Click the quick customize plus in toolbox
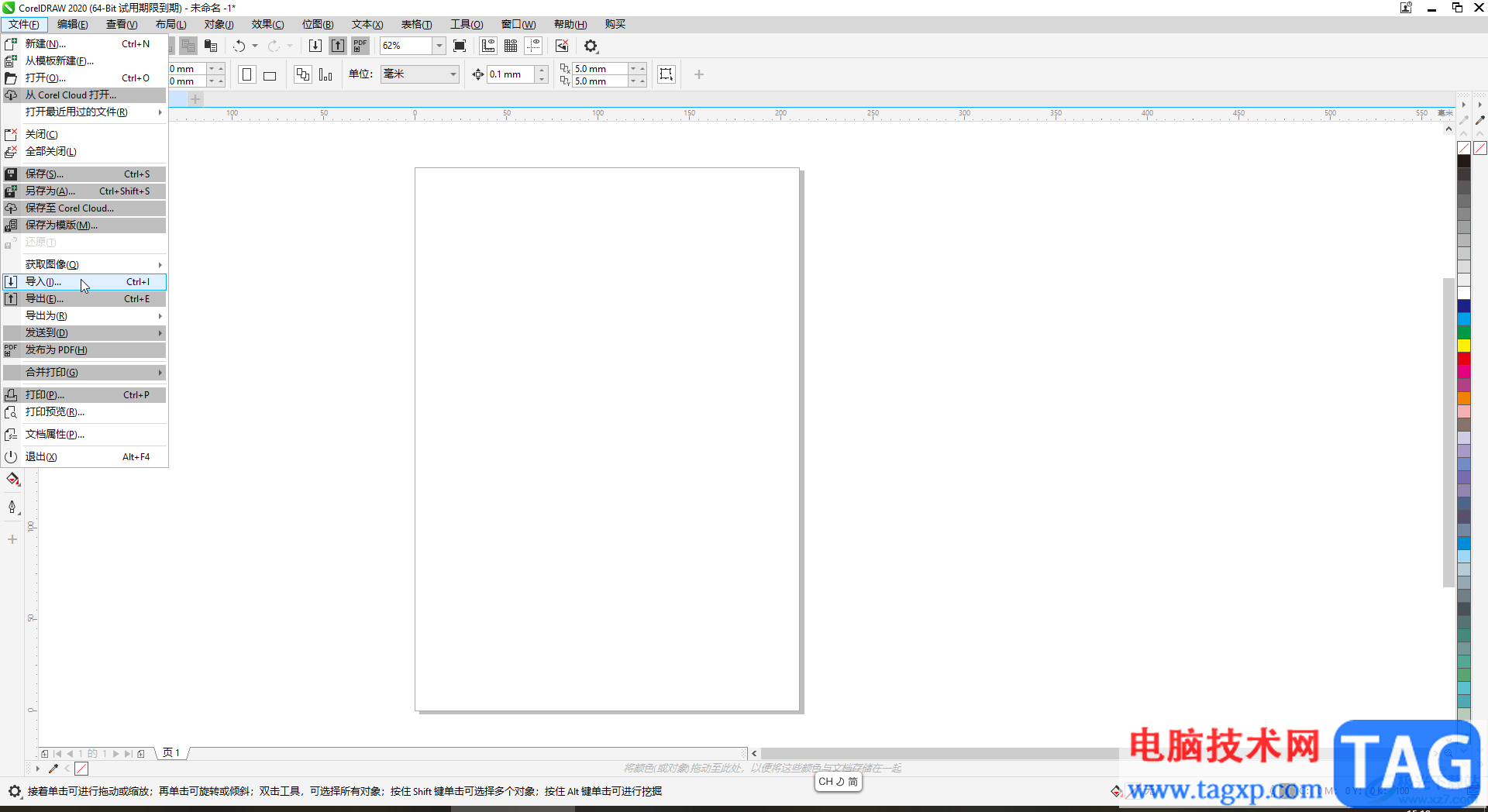 pos(12,539)
